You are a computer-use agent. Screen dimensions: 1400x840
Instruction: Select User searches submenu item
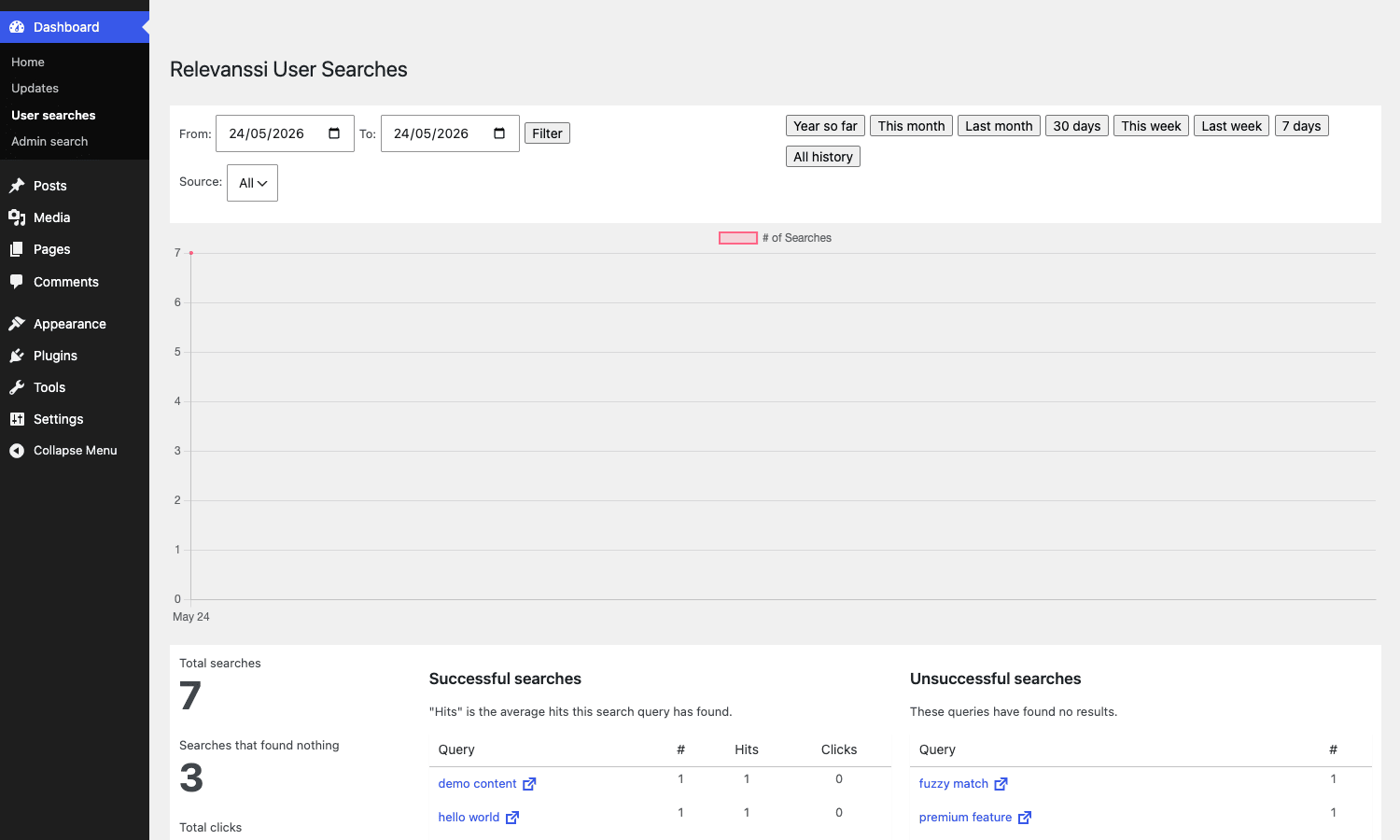pyautogui.click(x=53, y=115)
